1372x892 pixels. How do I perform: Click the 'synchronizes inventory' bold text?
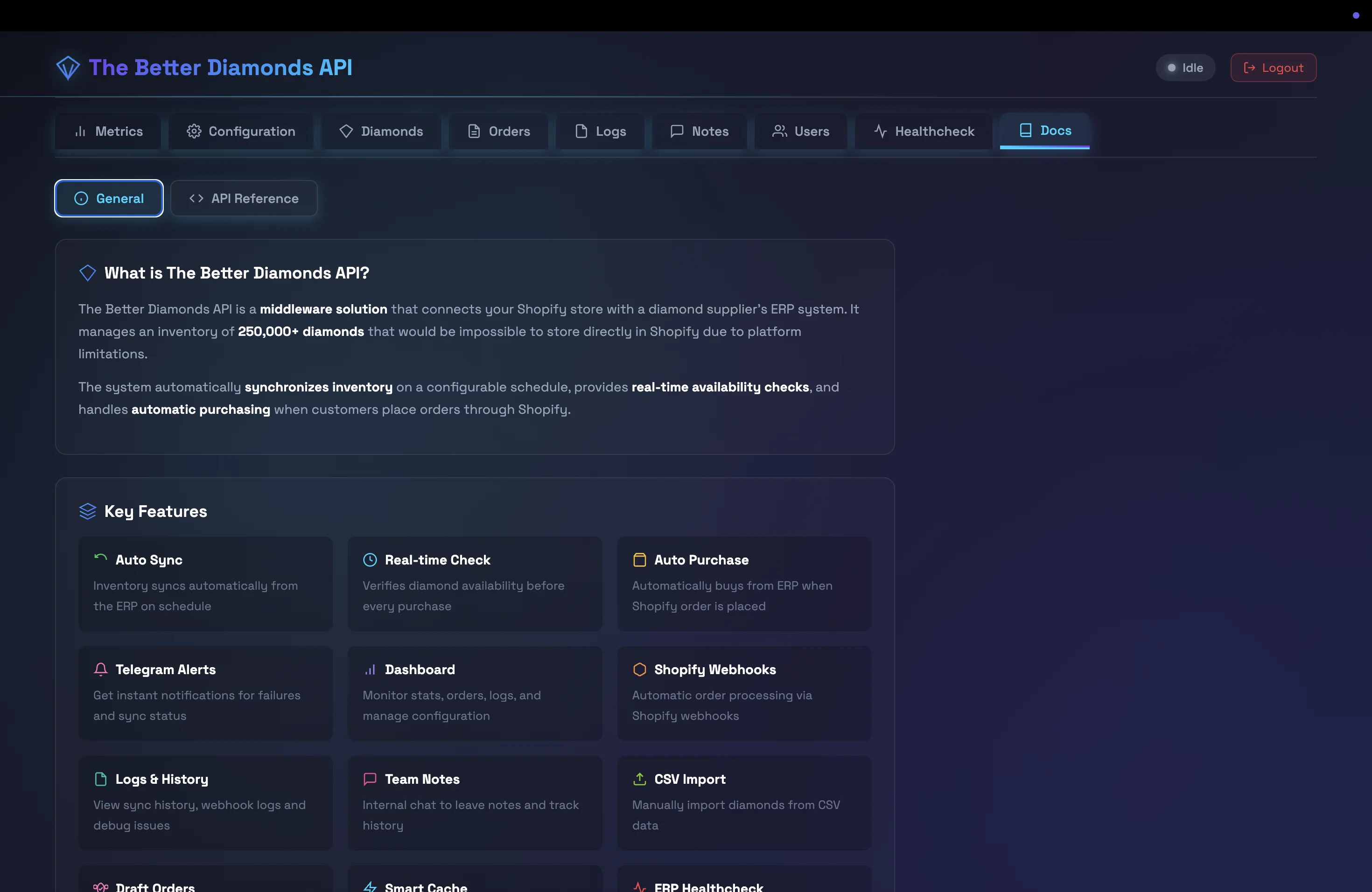[318, 387]
